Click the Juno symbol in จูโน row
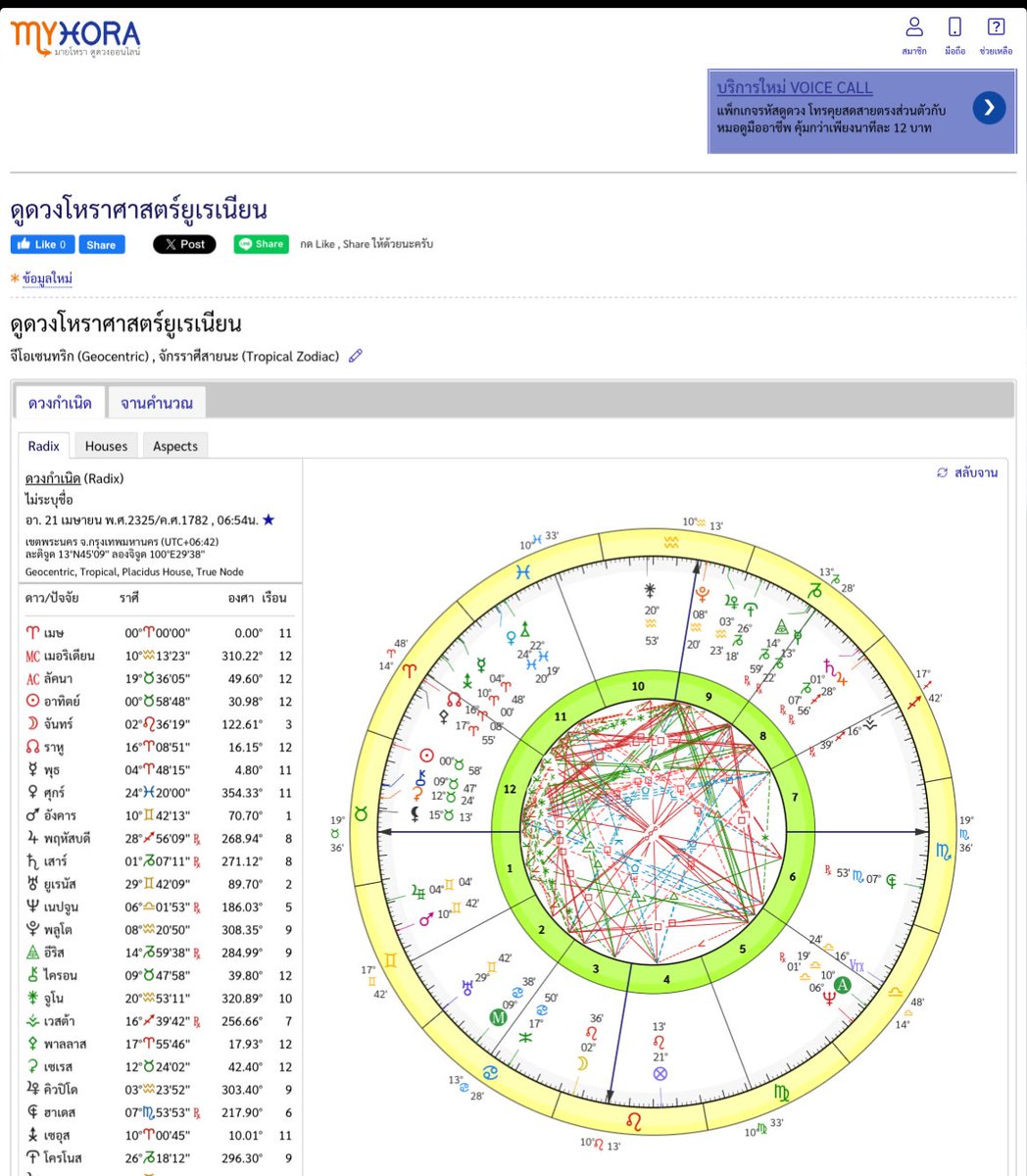The height and width of the screenshot is (1176, 1027). pyautogui.click(x=32, y=998)
